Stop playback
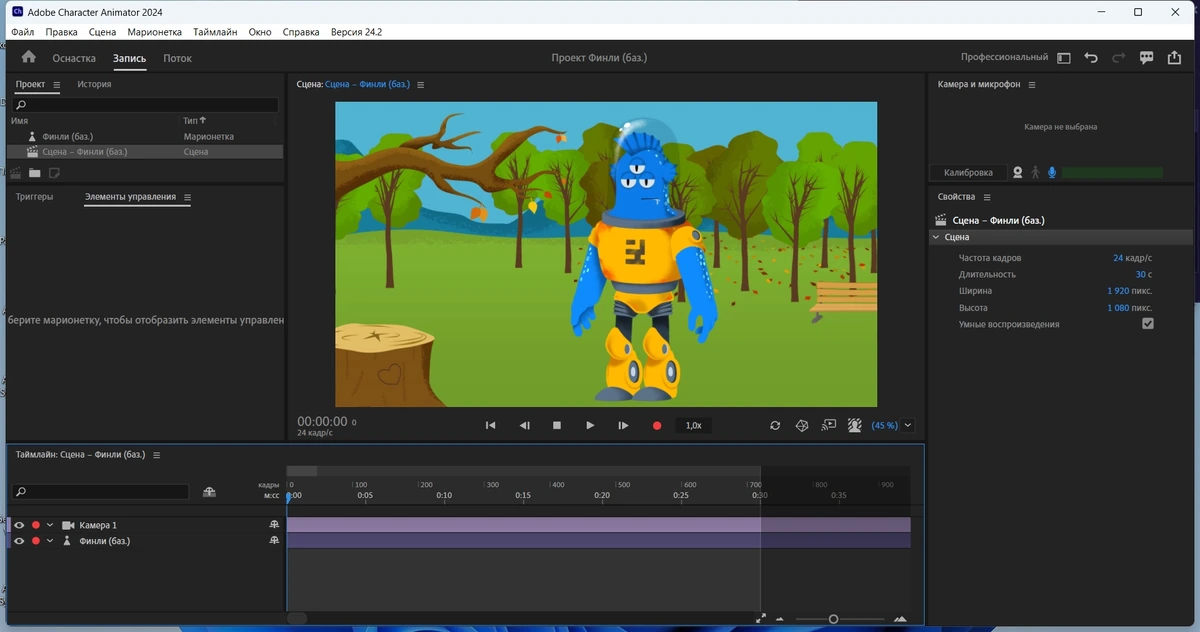The image size is (1200, 632). pyautogui.click(x=557, y=425)
